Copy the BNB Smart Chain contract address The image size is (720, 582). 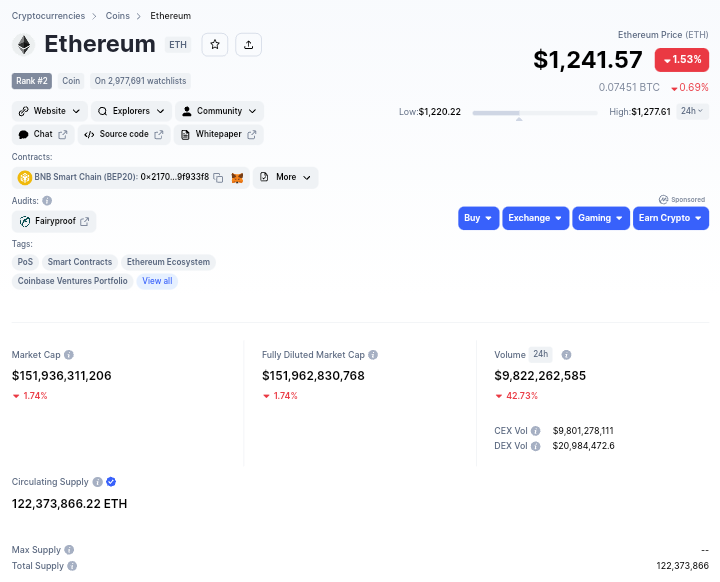pyautogui.click(x=219, y=178)
